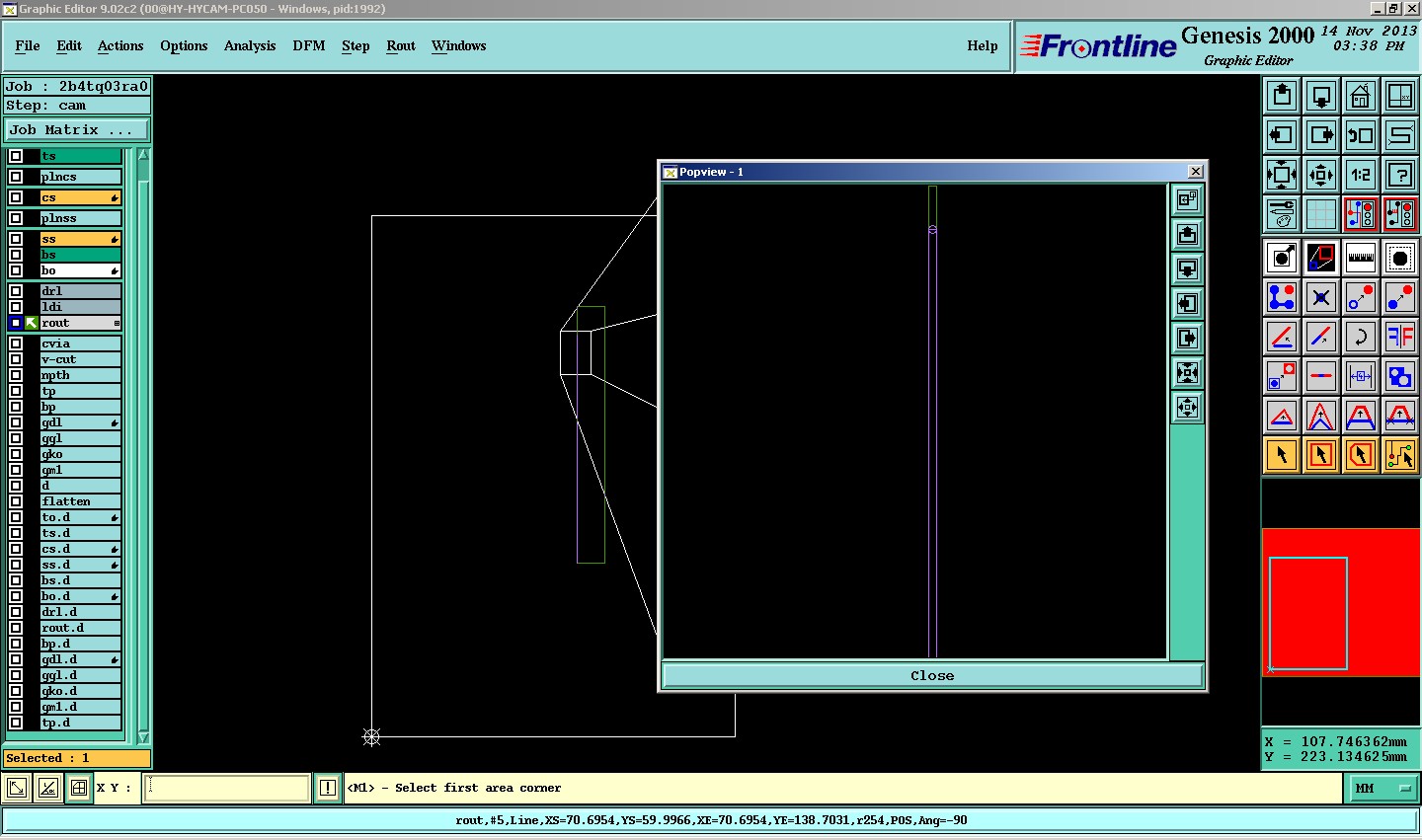Toggle the rout layer checkbox

pyautogui.click(x=16, y=323)
